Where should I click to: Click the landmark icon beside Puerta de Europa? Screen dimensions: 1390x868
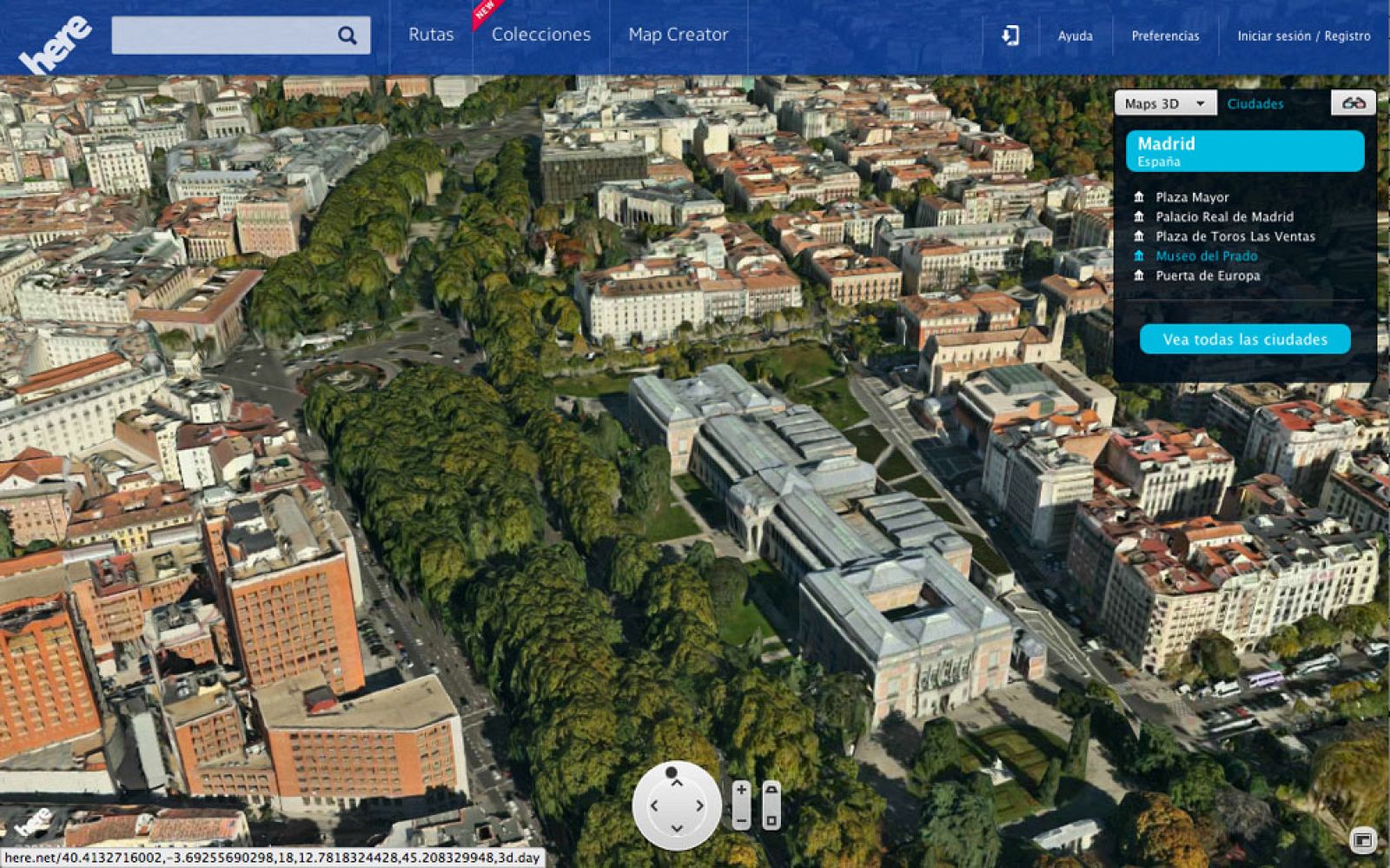[1139, 275]
